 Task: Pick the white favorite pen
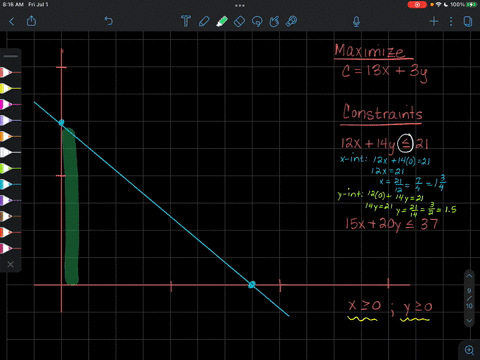(10, 152)
